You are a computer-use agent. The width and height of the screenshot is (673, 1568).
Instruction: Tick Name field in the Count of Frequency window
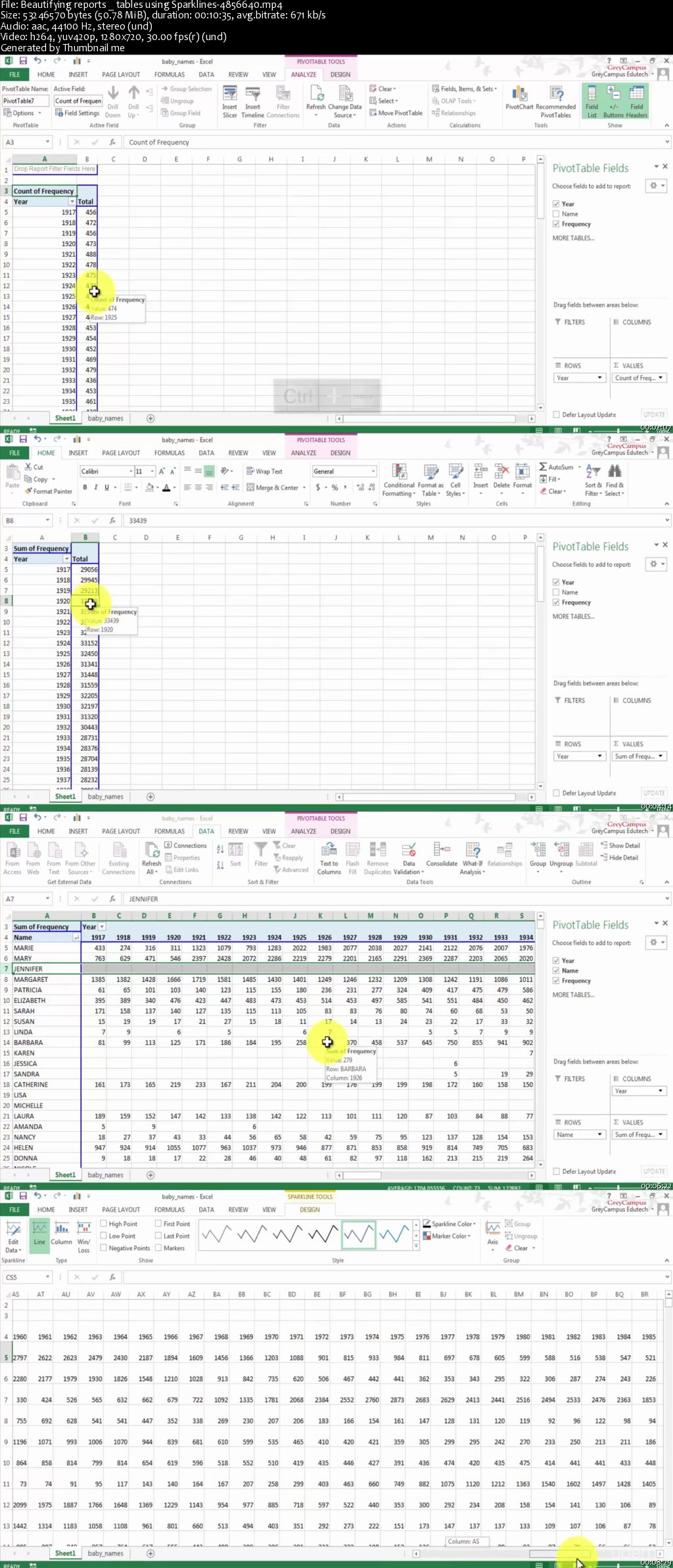coord(556,214)
